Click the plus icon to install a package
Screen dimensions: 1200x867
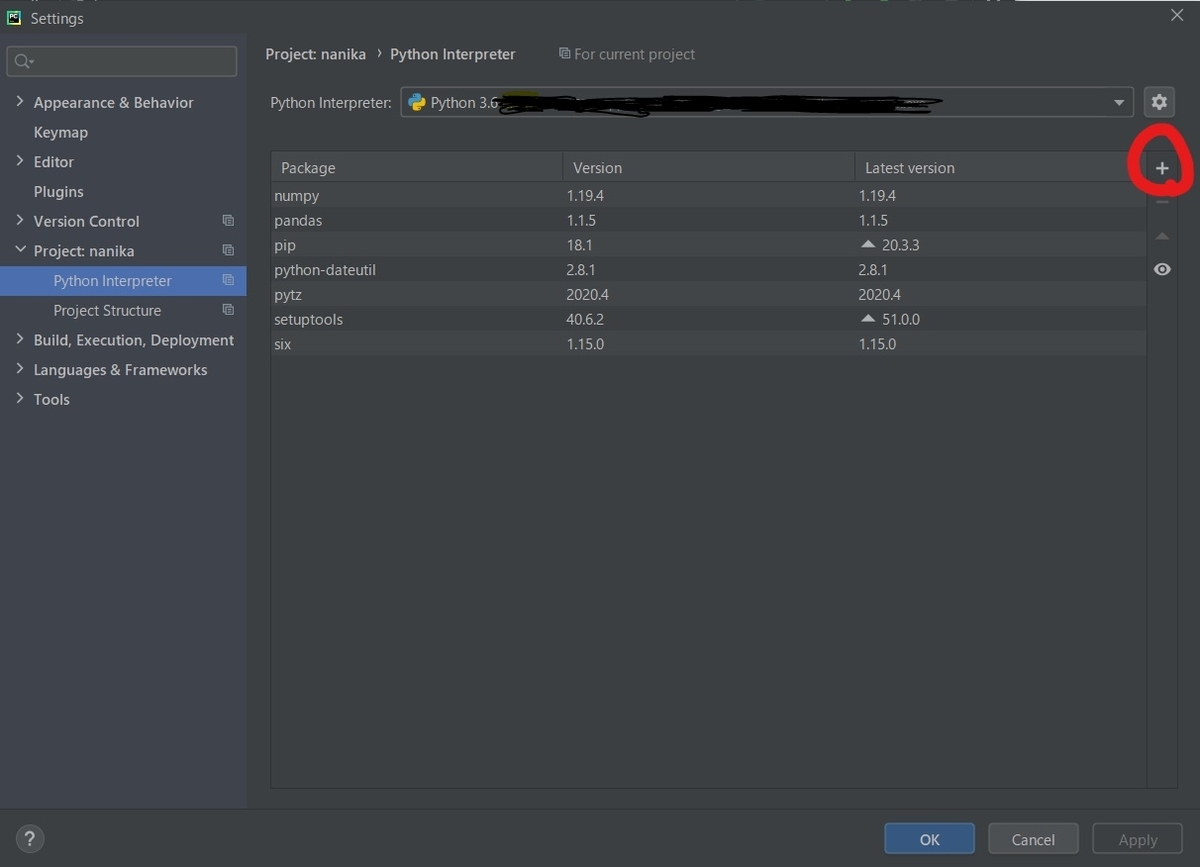click(1162, 169)
